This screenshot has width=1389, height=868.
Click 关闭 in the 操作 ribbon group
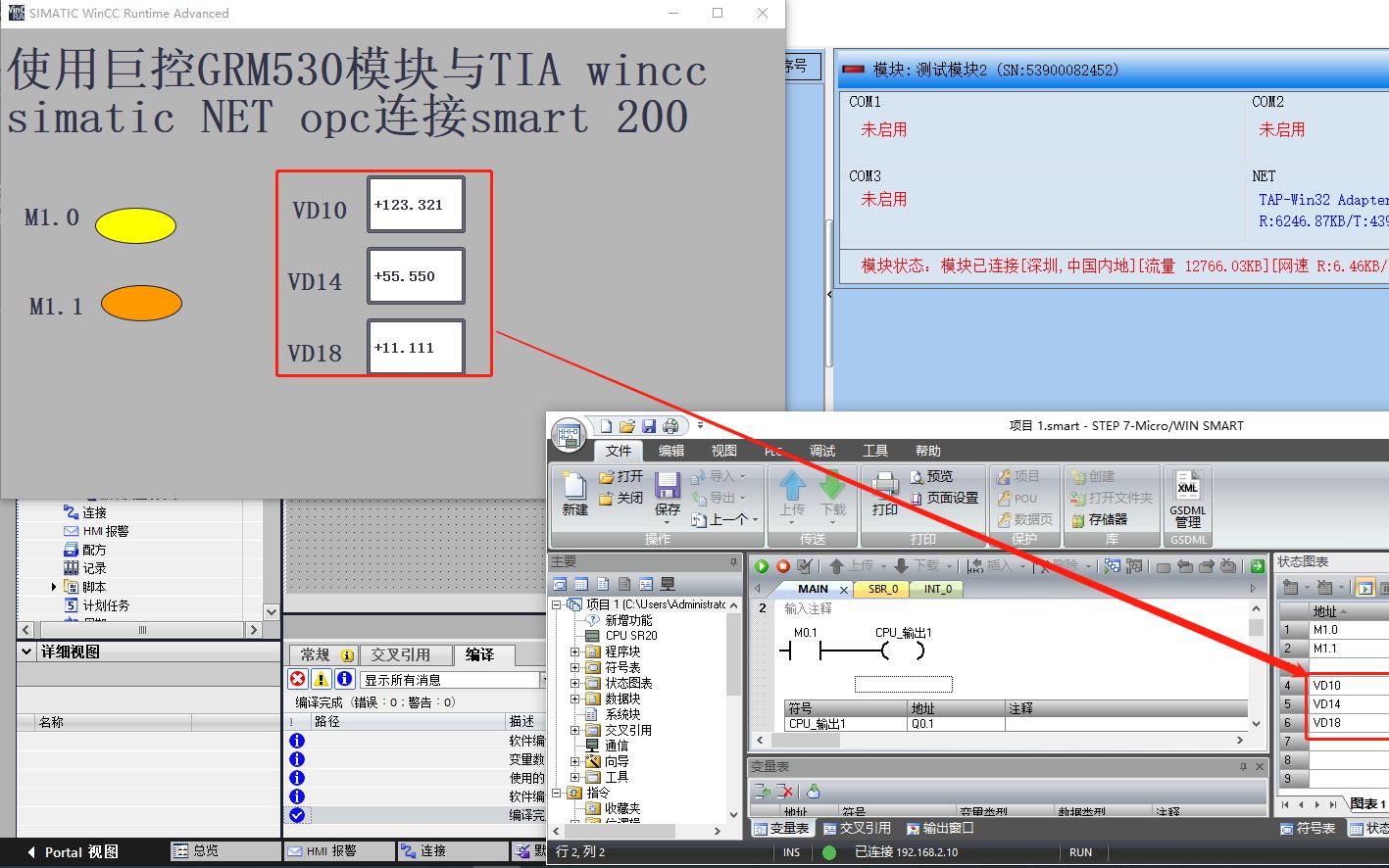[x=621, y=498]
